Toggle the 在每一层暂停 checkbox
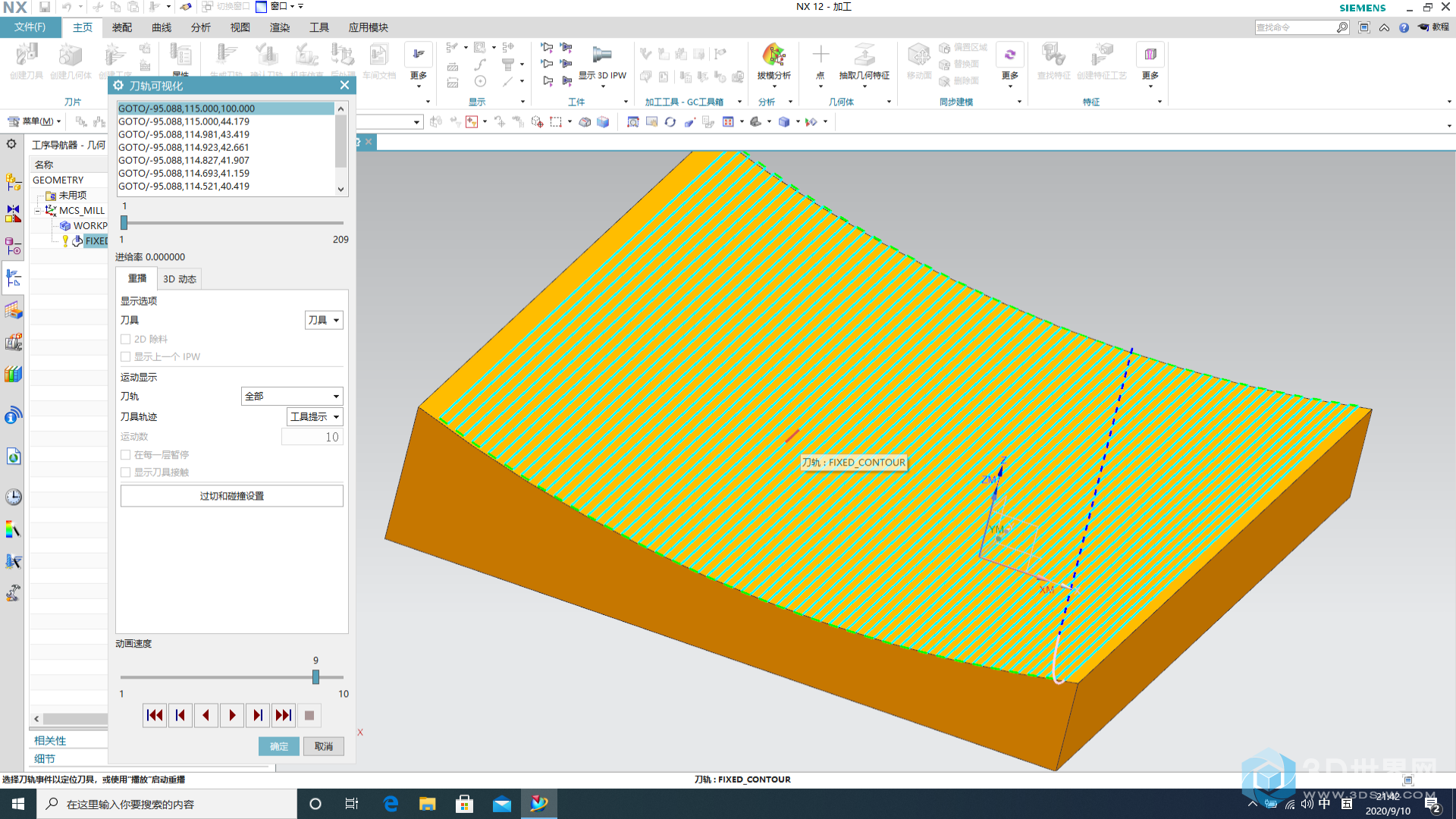Screen dimensions: 1456x819 [125, 455]
